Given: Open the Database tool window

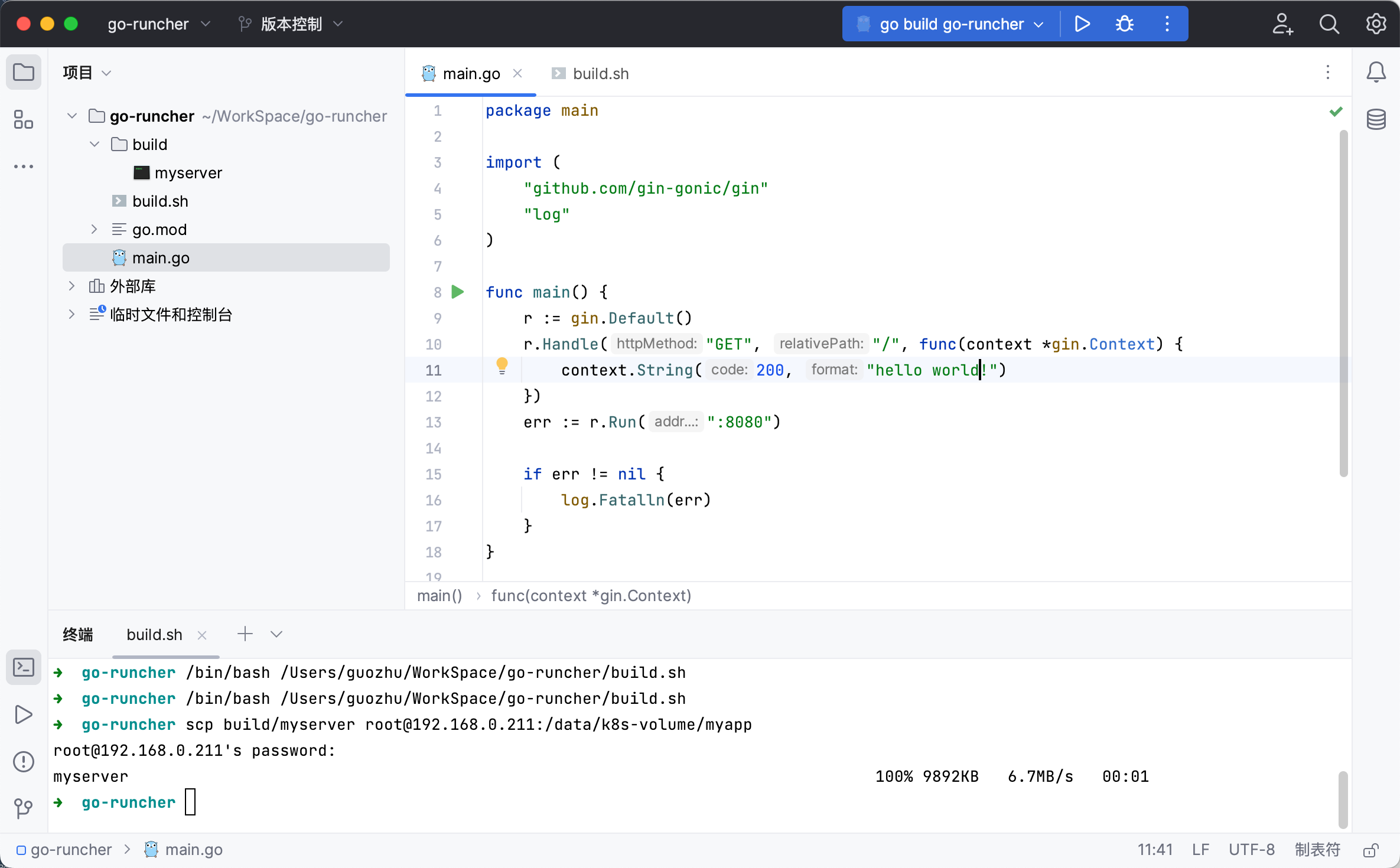Looking at the screenshot, I should (1376, 119).
